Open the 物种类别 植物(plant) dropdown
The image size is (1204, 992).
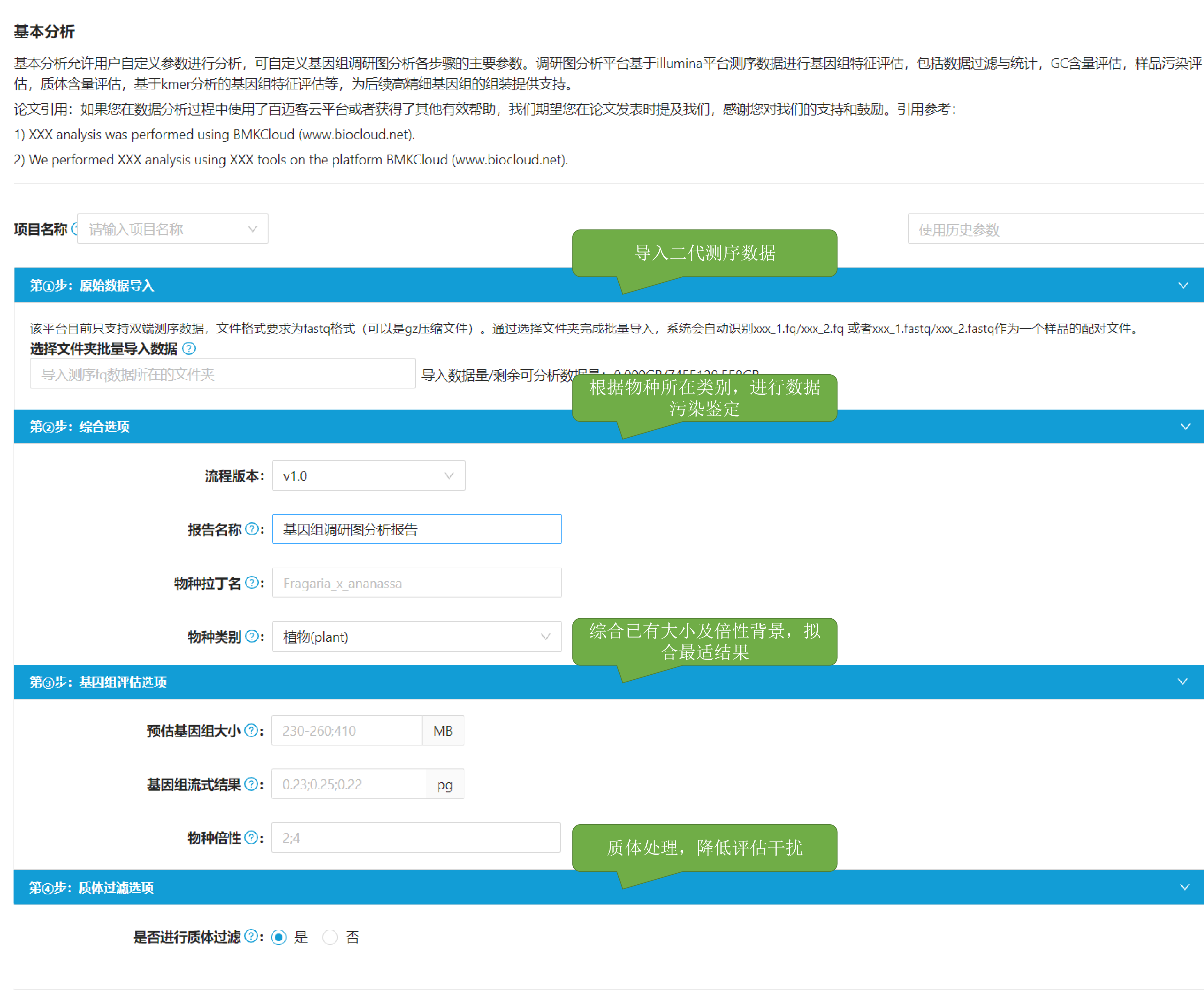416,637
